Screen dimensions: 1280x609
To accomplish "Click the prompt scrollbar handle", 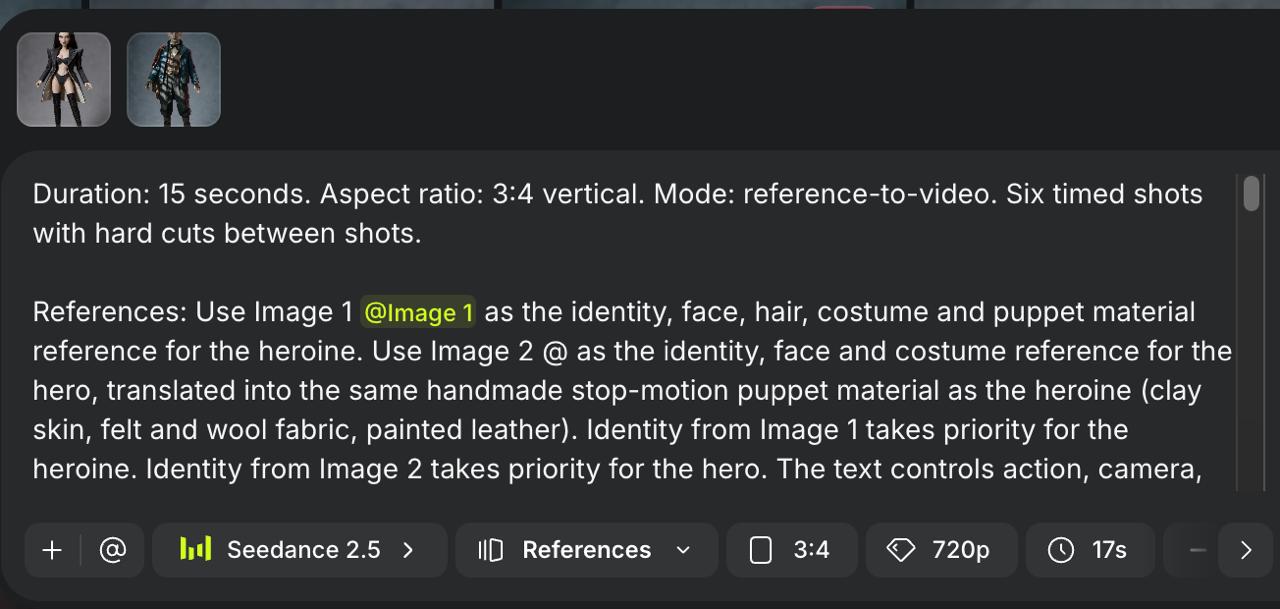I will tap(1251, 194).
